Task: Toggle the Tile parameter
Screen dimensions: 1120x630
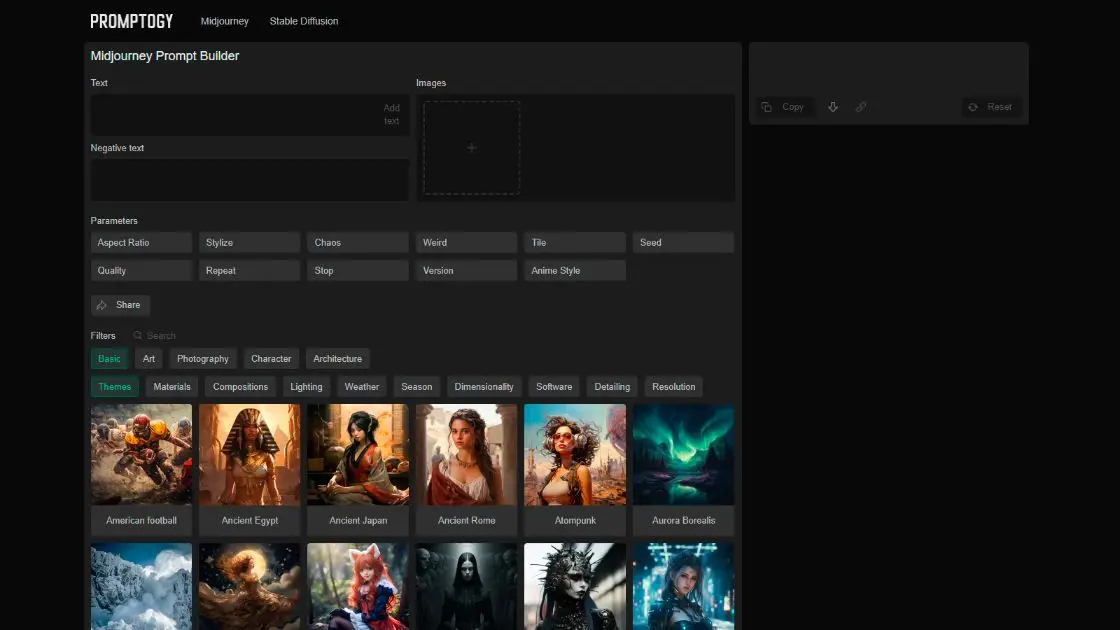Action: point(575,243)
